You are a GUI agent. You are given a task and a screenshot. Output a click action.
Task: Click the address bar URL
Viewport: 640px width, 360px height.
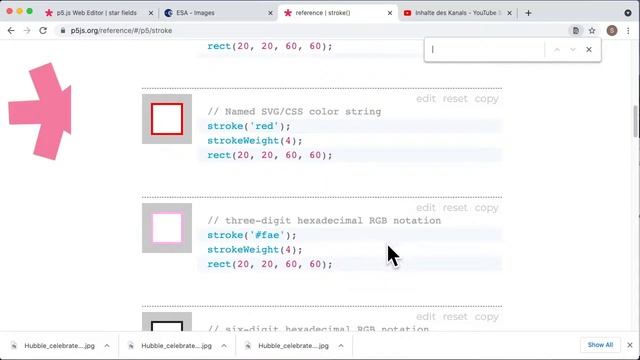[121, 31]
